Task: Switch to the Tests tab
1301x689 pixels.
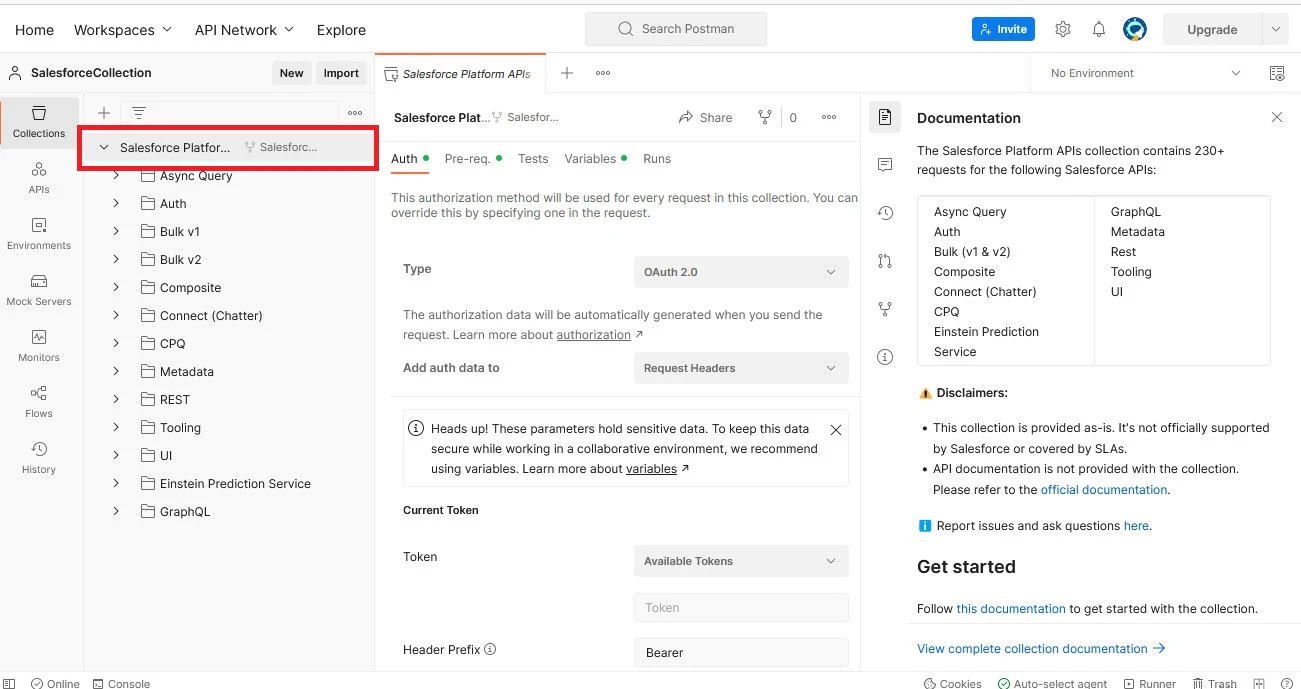Action: click(x=533, y=159)
